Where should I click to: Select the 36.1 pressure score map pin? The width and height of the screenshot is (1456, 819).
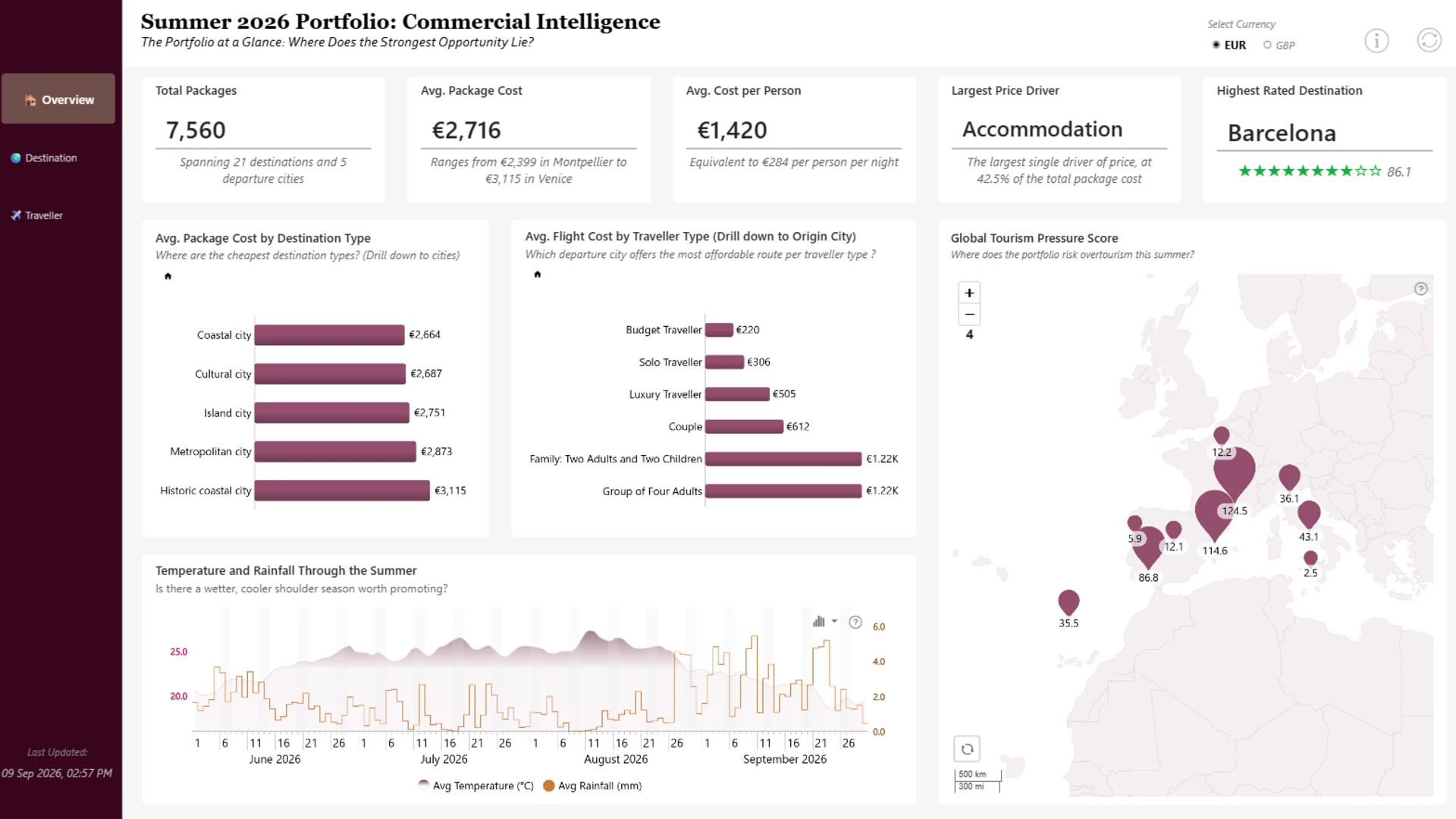1289,478
